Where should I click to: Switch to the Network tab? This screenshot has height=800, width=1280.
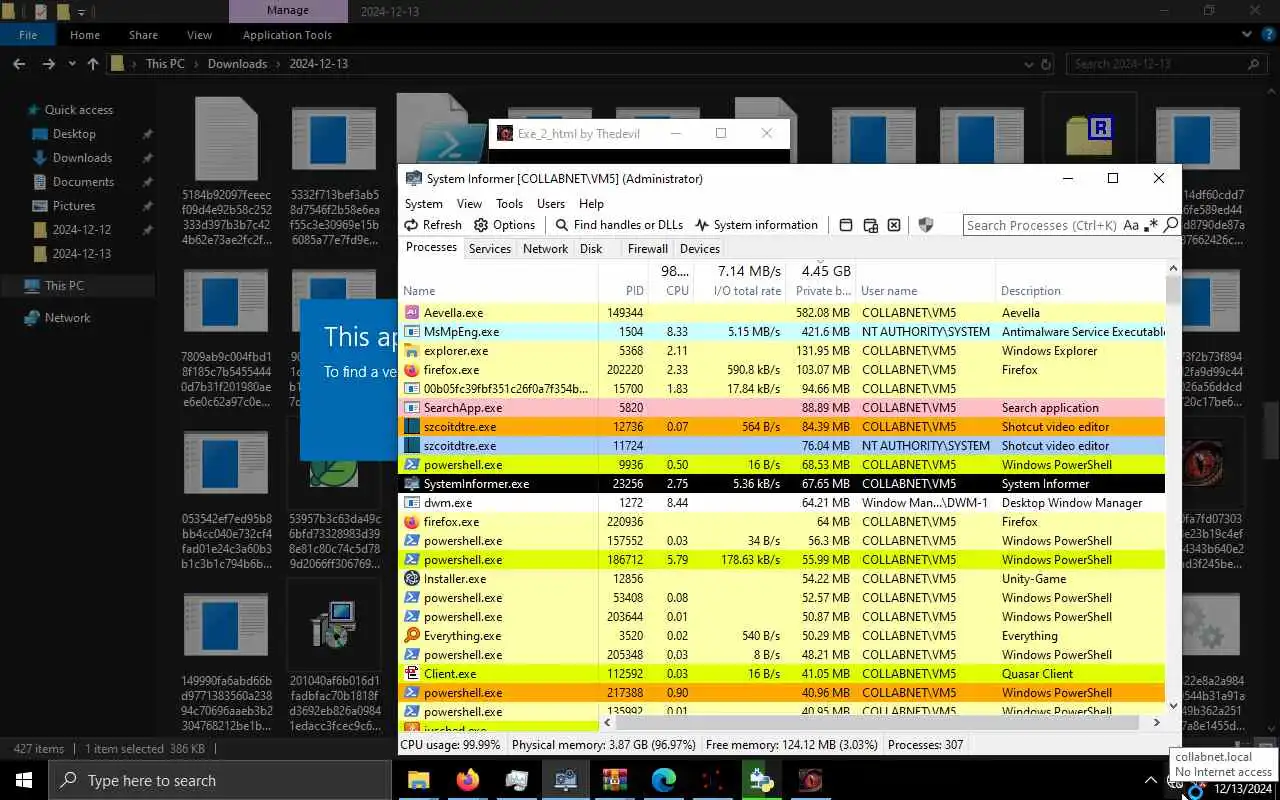(545, 249)
